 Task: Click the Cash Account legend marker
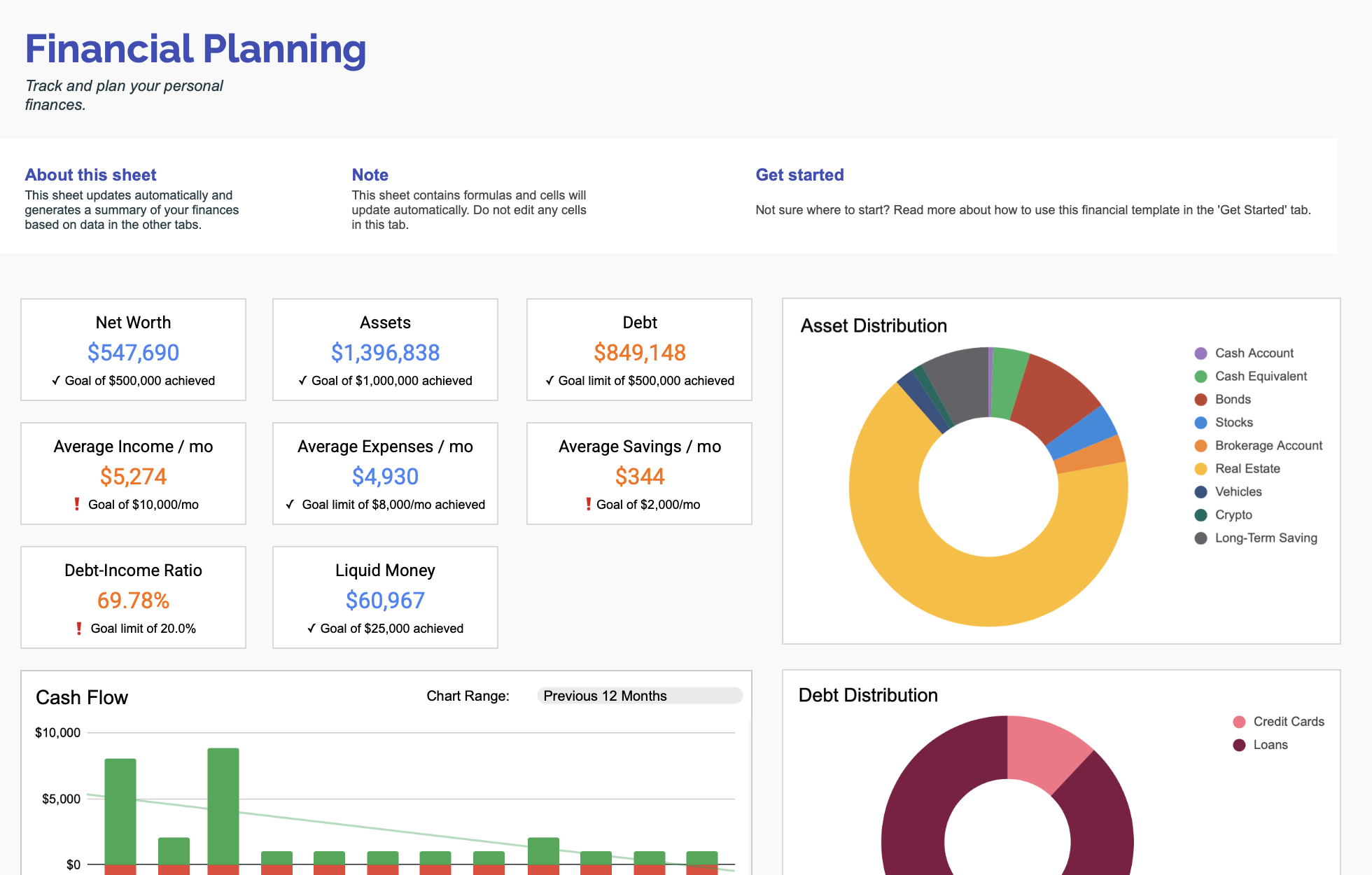coord(1200,353)
